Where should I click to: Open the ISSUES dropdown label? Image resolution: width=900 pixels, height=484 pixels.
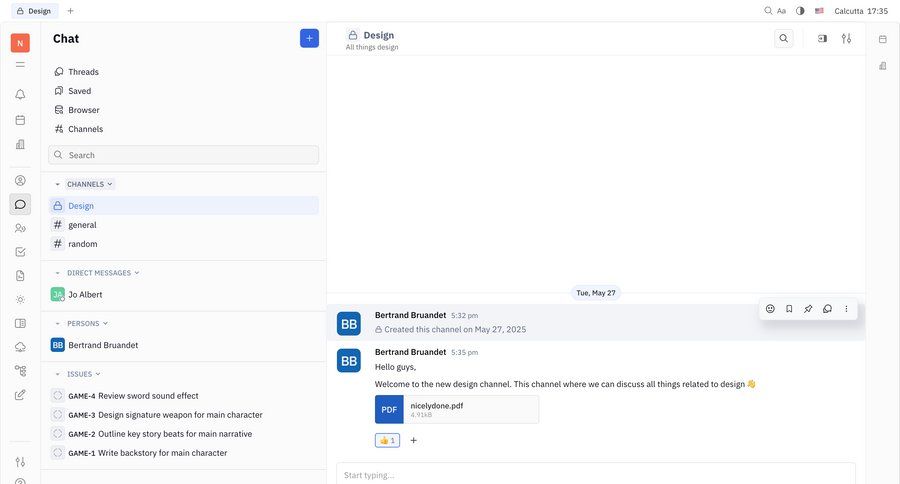84,374
